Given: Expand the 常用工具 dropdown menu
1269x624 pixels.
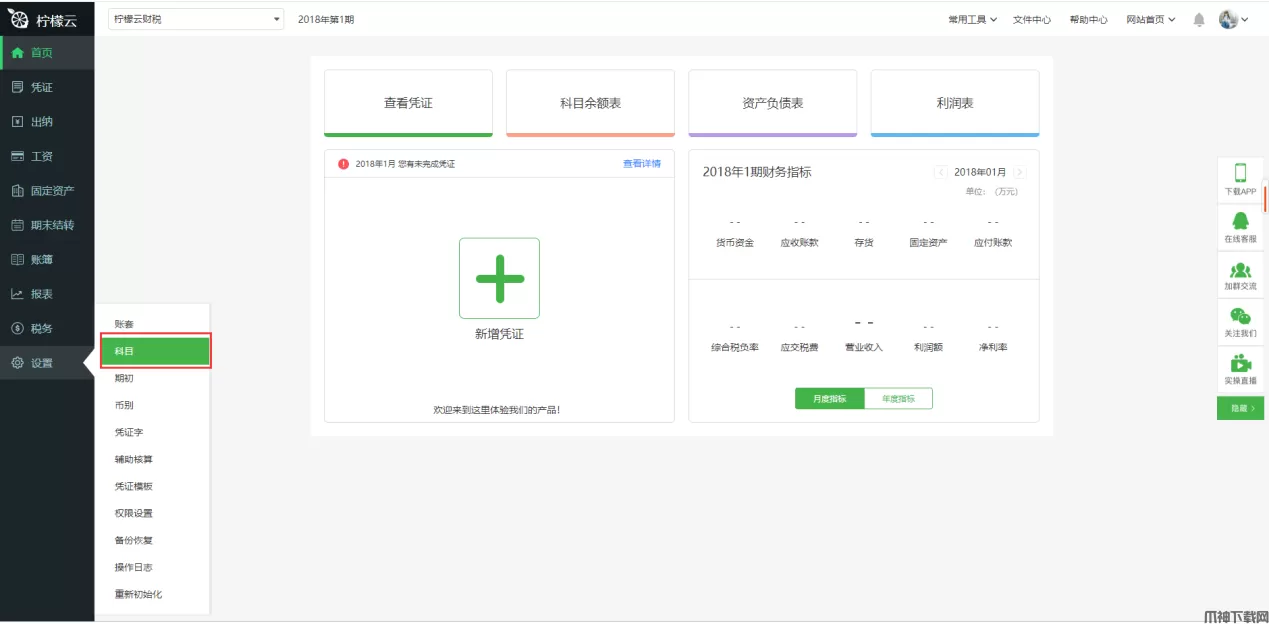Looking at the screenshot, I should (972, 20).
